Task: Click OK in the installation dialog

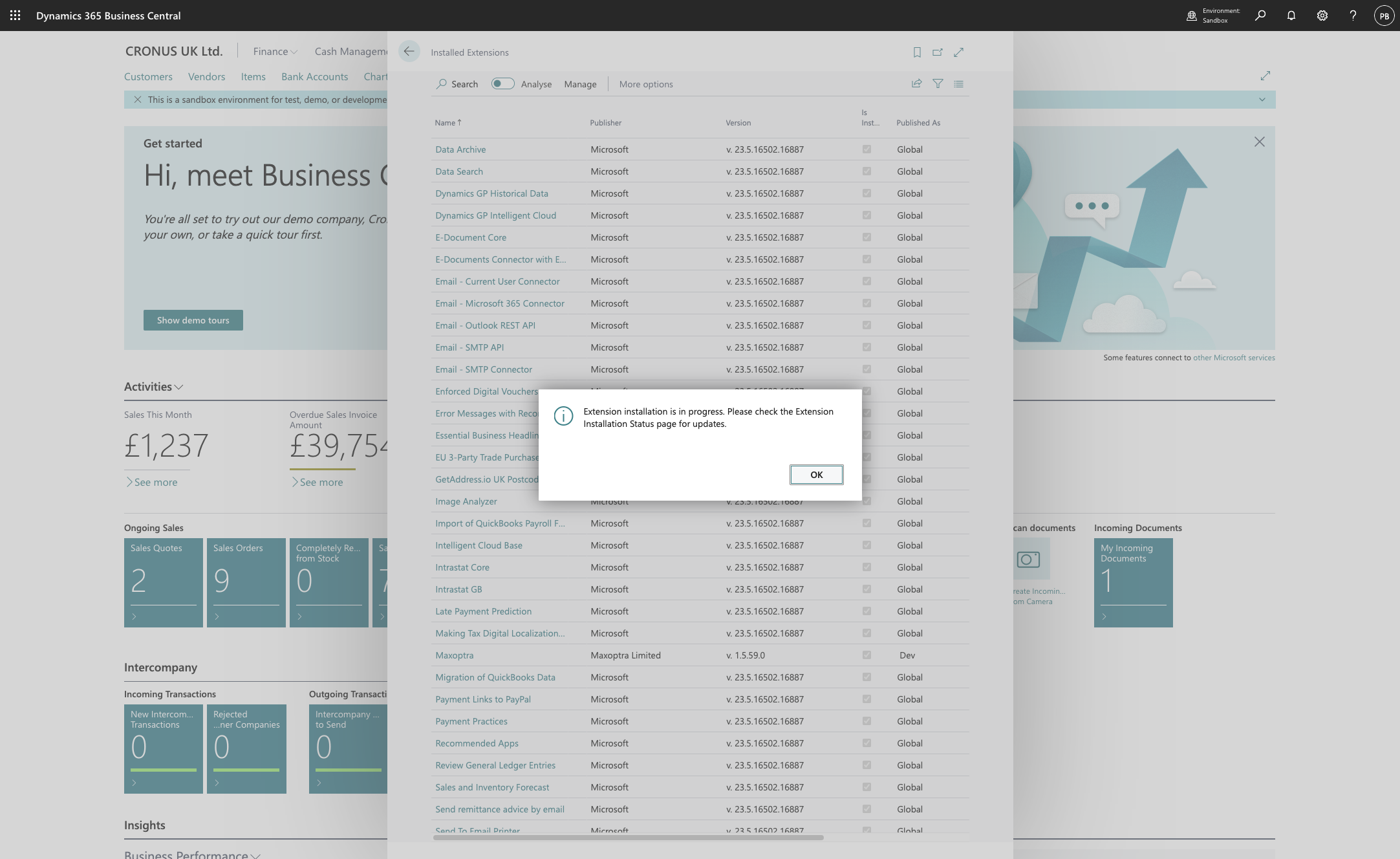Action: 816,475
